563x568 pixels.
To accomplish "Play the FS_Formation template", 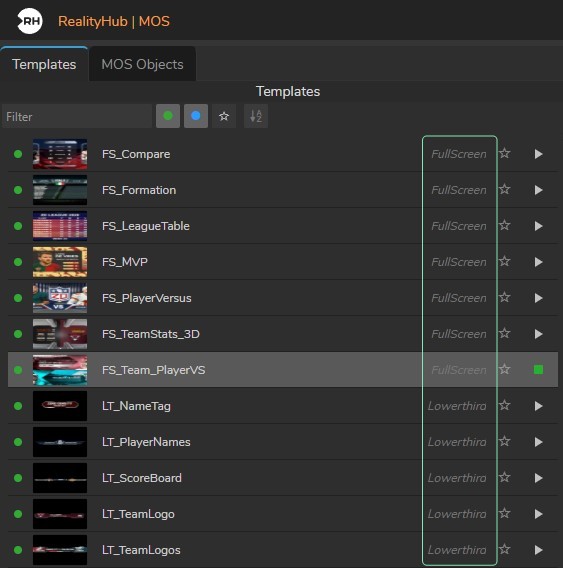I will (x=538, y=190).
